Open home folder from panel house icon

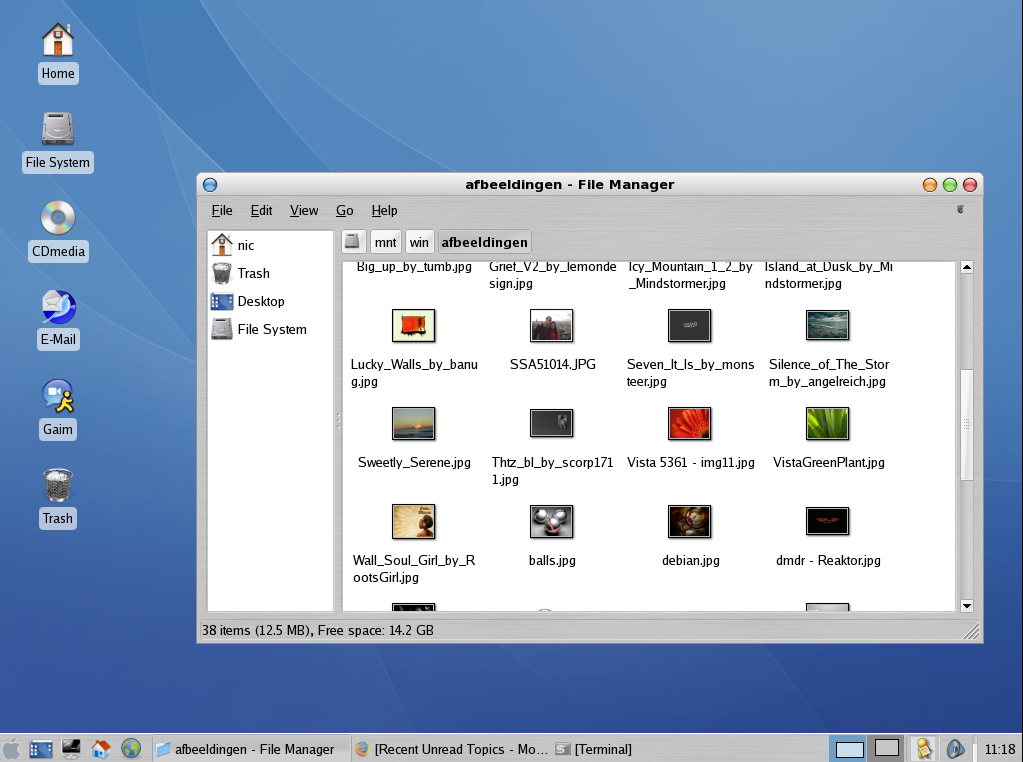pos(100,748)
